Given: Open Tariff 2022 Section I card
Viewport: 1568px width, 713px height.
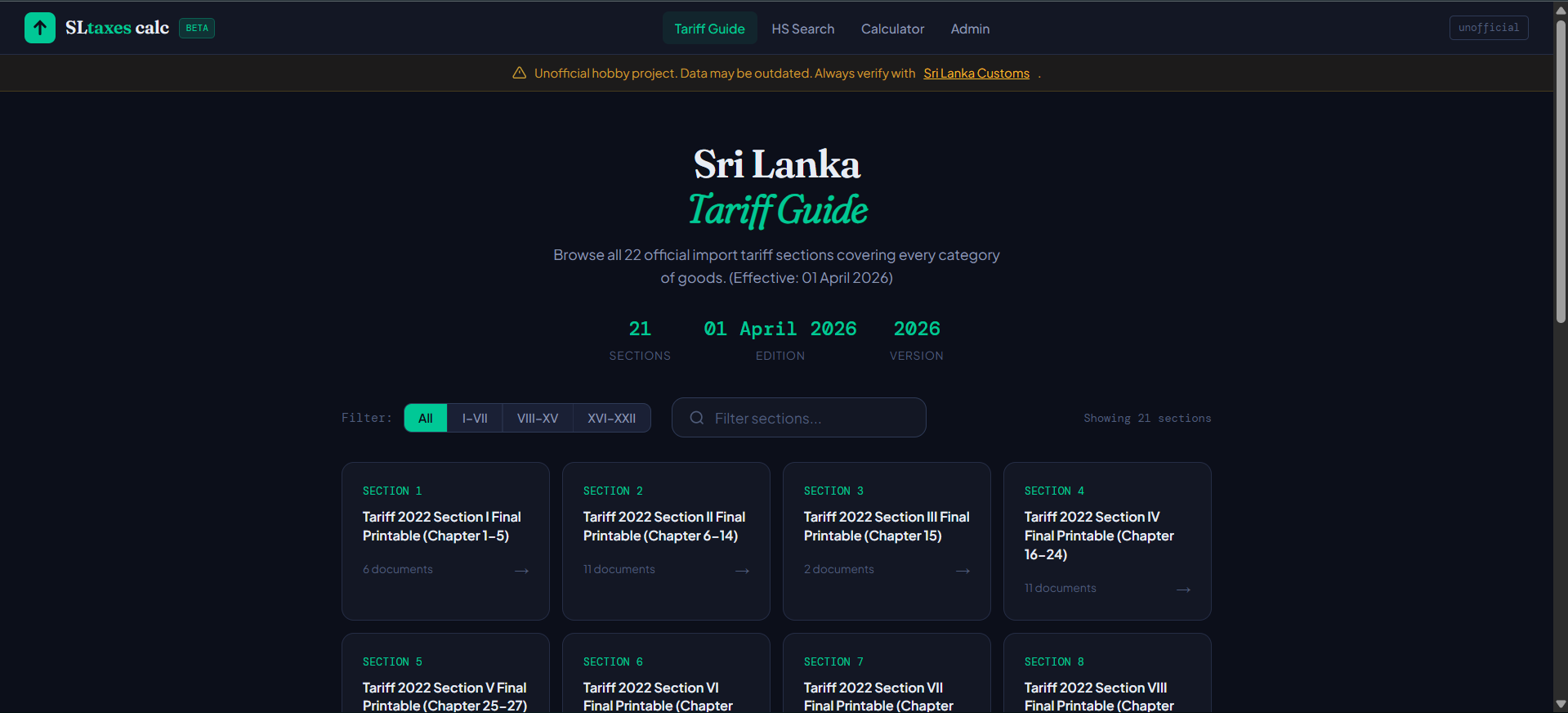Looking at the screenshot, I should pyautogui.click(x=445, y=541).
